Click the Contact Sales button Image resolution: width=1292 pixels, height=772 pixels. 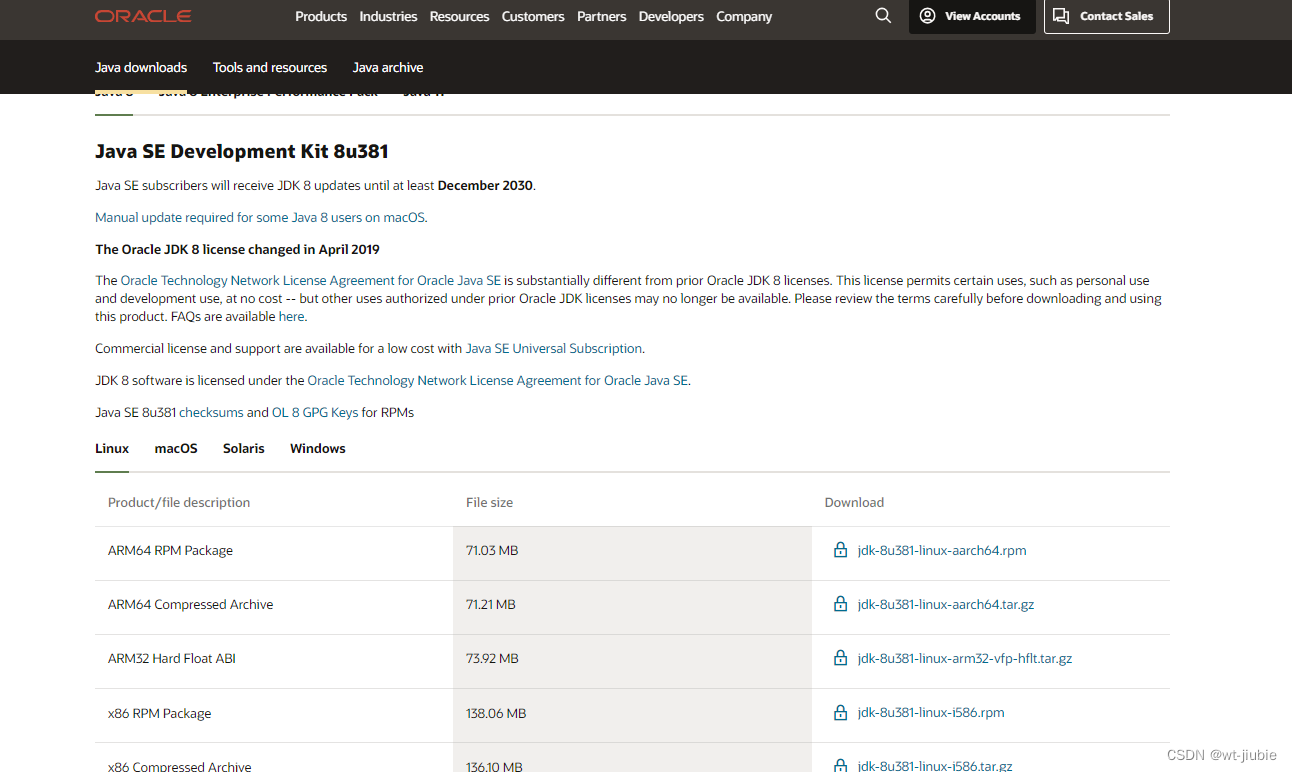(x=1107, y=16)
